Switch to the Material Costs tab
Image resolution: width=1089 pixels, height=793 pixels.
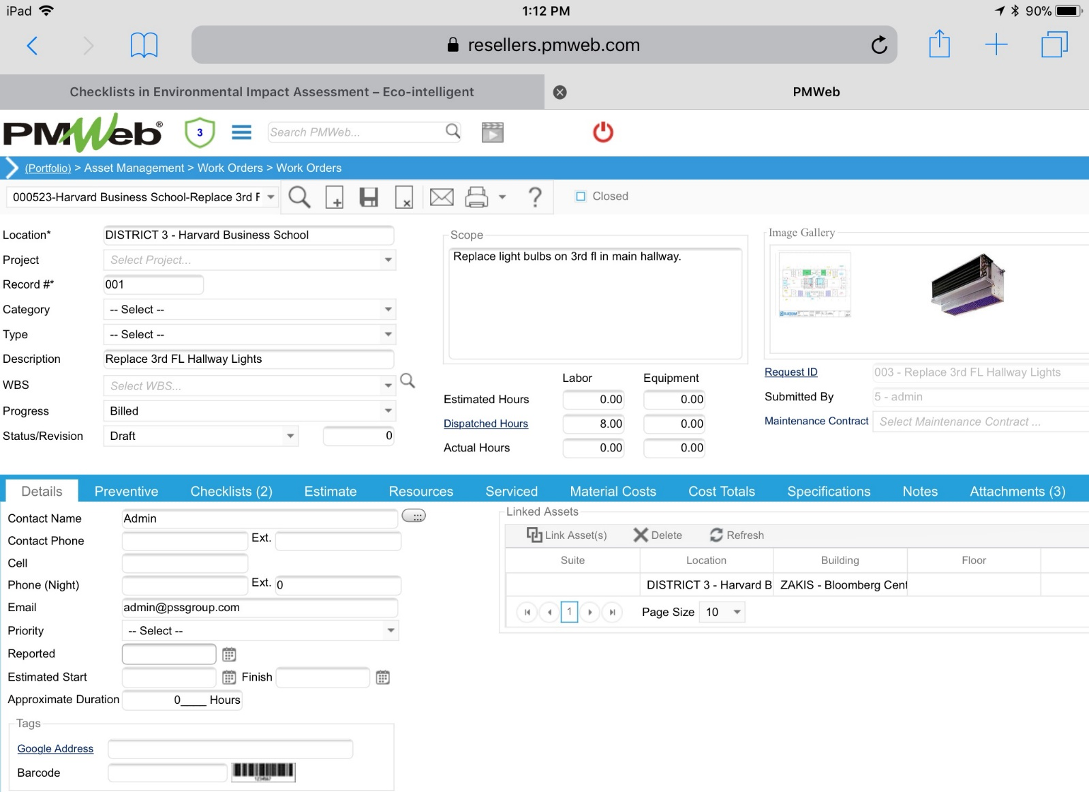click(x=613, y=492)
